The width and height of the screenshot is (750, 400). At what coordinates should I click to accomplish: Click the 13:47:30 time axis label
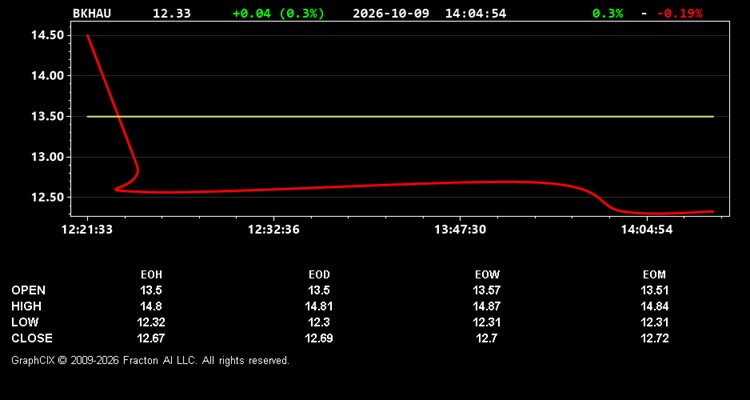point(460,230)
